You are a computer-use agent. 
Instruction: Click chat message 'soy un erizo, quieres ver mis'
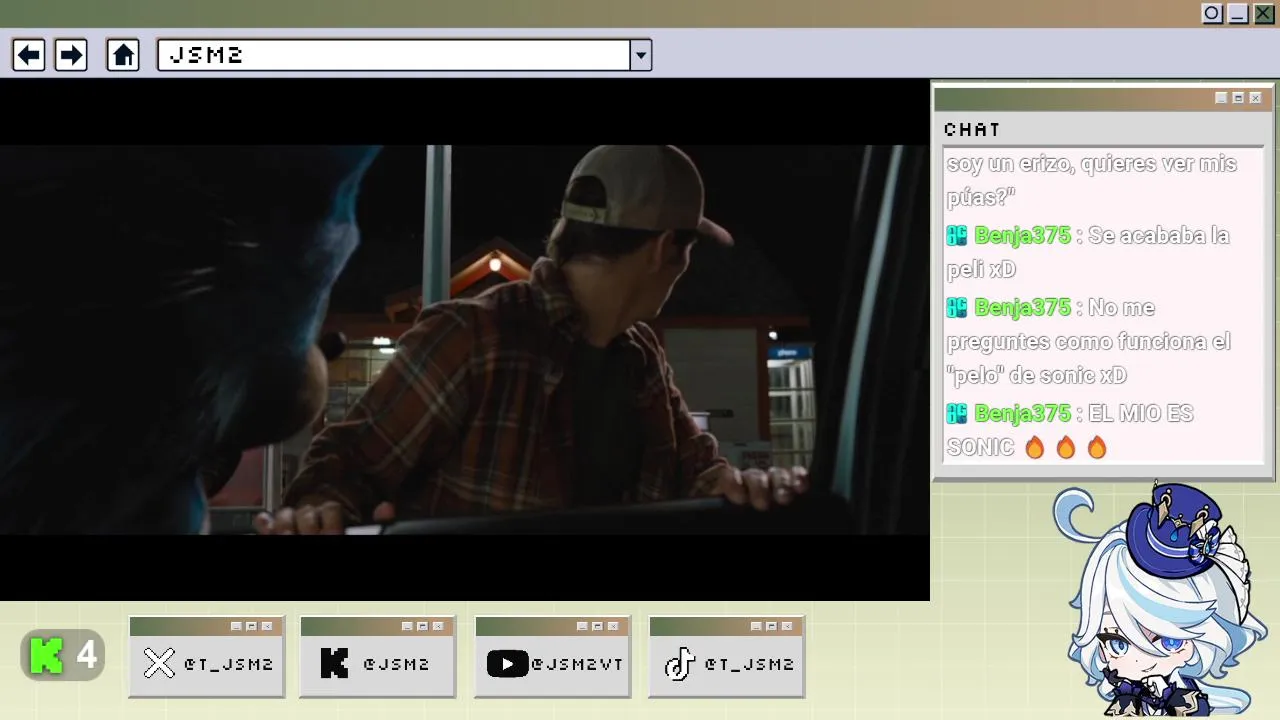coord(1092,164)
